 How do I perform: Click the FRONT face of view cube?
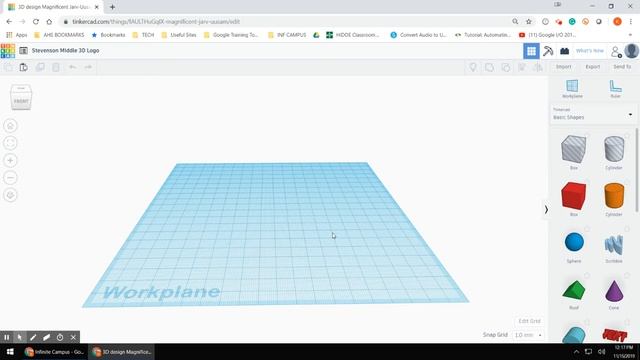point(21,101)
